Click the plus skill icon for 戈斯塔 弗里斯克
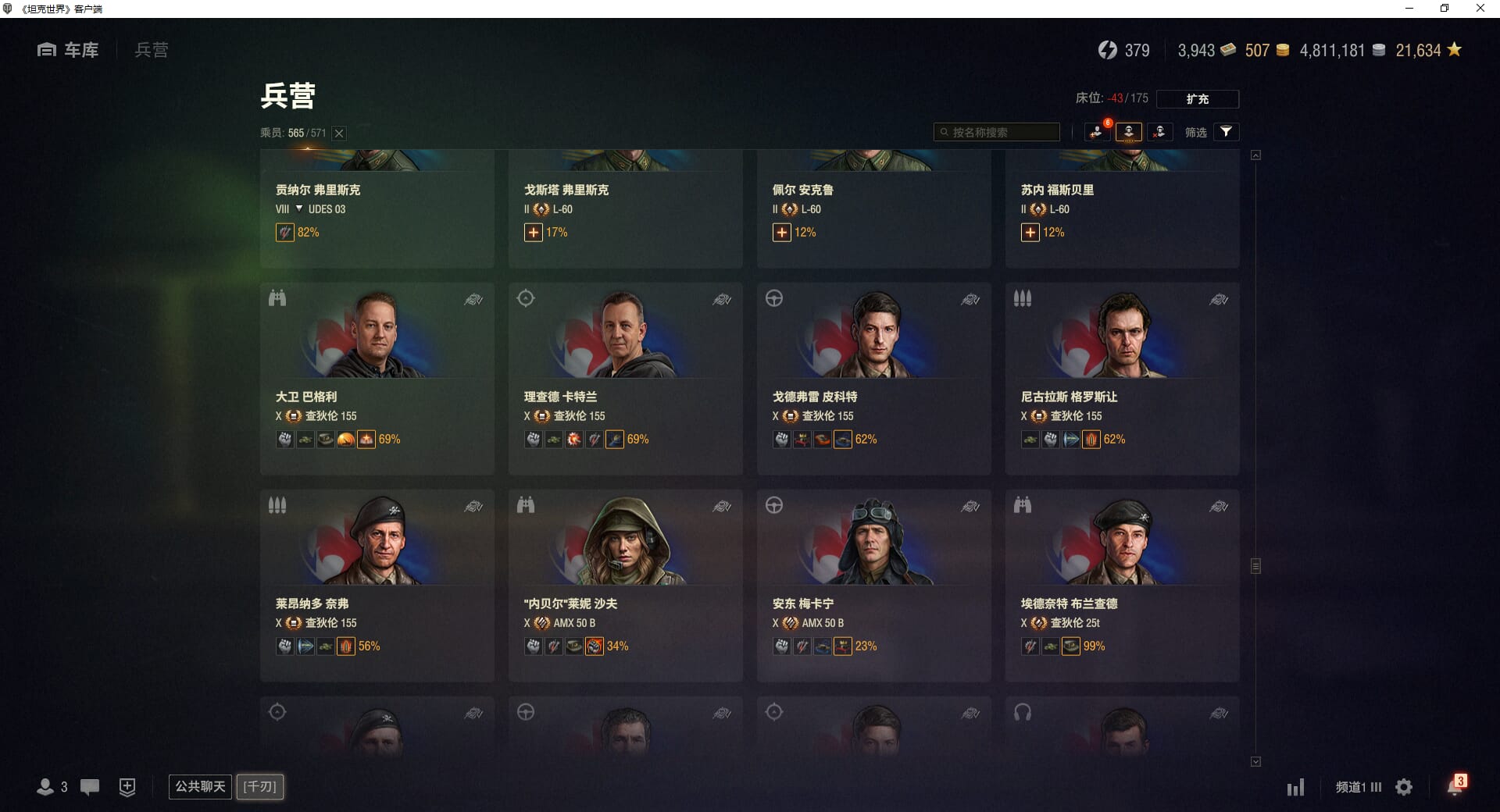Screen dimensions: 1500x812 click(533, 233)
